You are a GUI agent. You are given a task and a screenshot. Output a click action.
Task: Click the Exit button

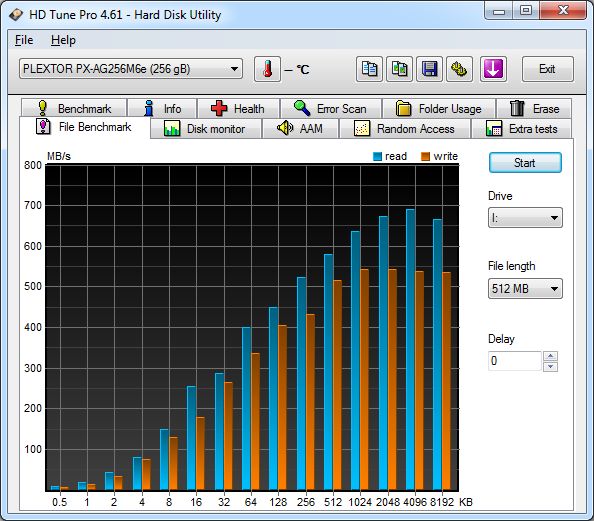click(x=547, y=69)
